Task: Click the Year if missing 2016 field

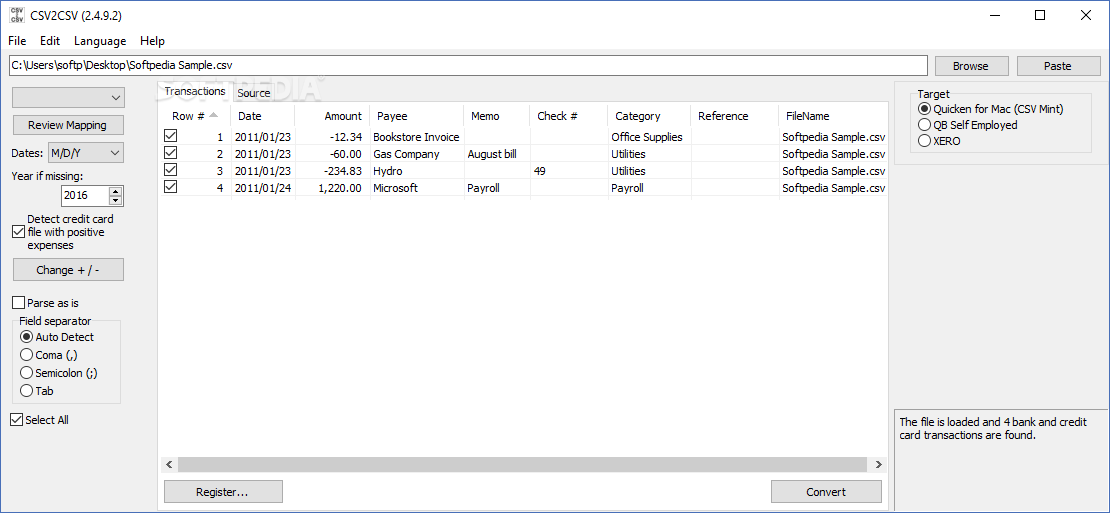Action: [x=85, y=196]
